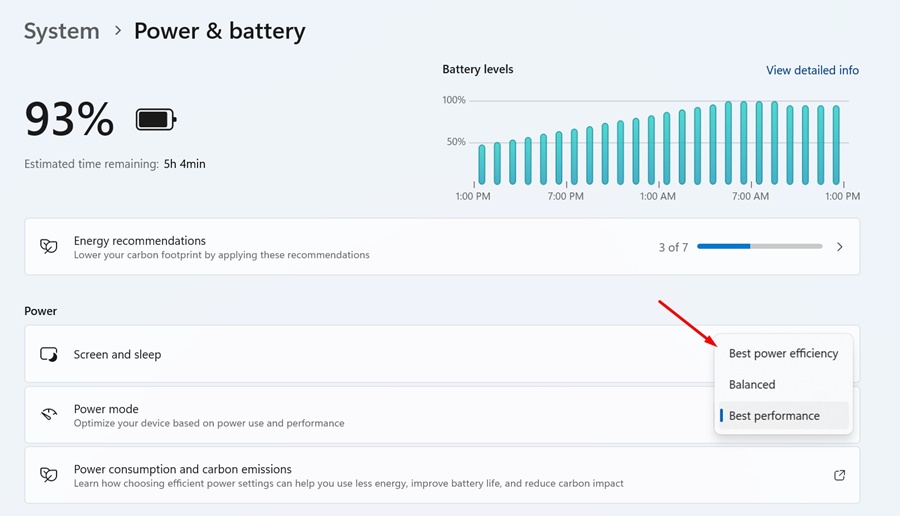The image size is (900, 516).
Task: Open the external link icon for carbon emissions
Action: coord(839,475)
